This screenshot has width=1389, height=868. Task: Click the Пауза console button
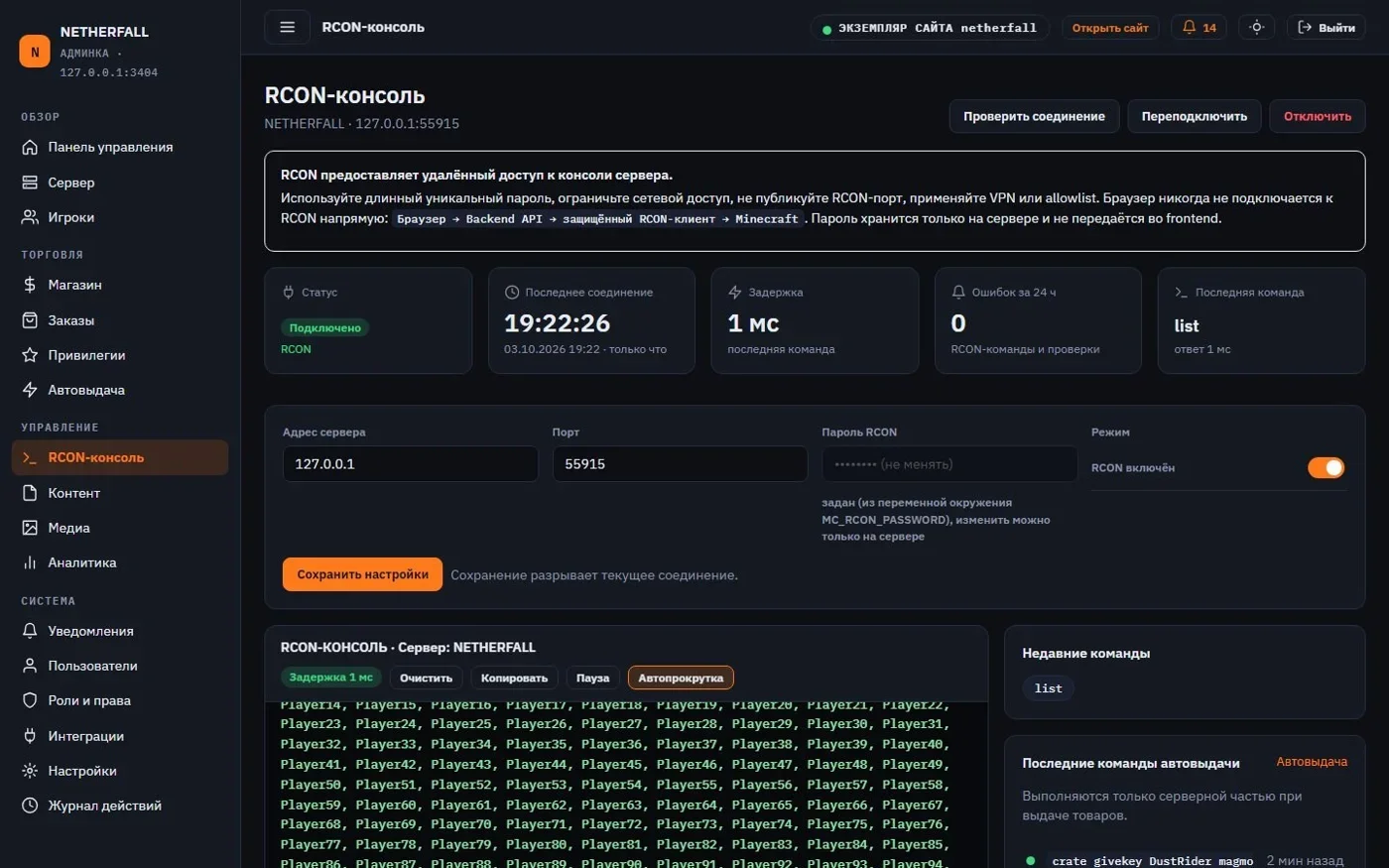pos(592,678)
